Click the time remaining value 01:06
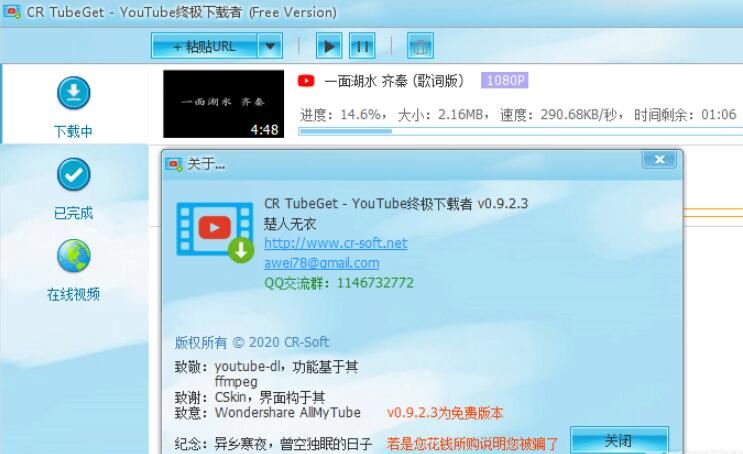This screenshot has width=743, height=454. pos(719,114)
